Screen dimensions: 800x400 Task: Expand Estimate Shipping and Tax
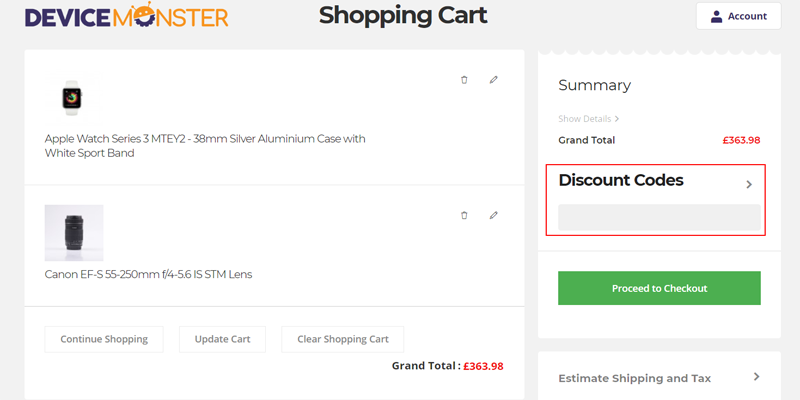pos(756,377)
